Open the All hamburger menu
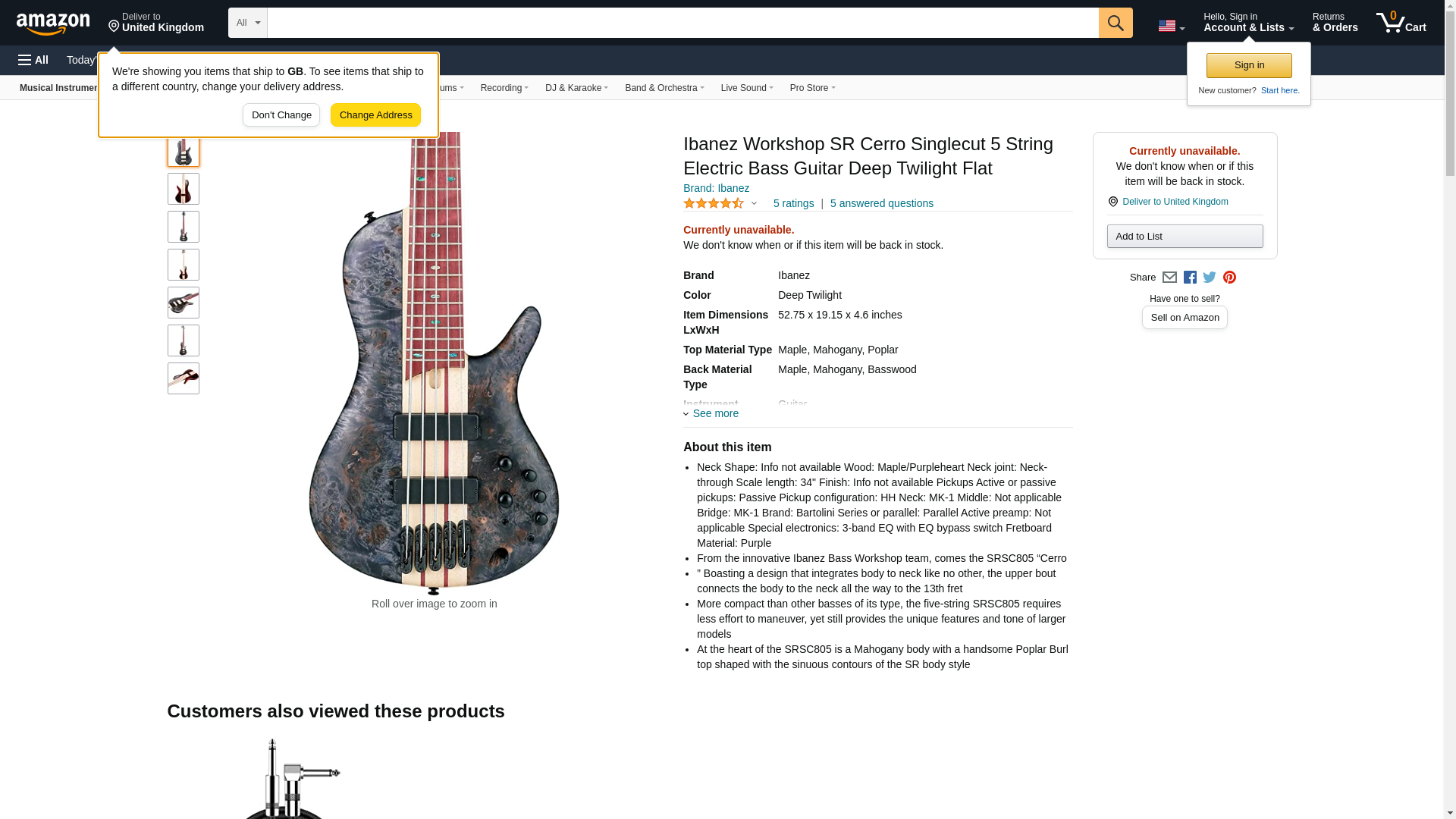1456x819 pixels. pos(33,60)
